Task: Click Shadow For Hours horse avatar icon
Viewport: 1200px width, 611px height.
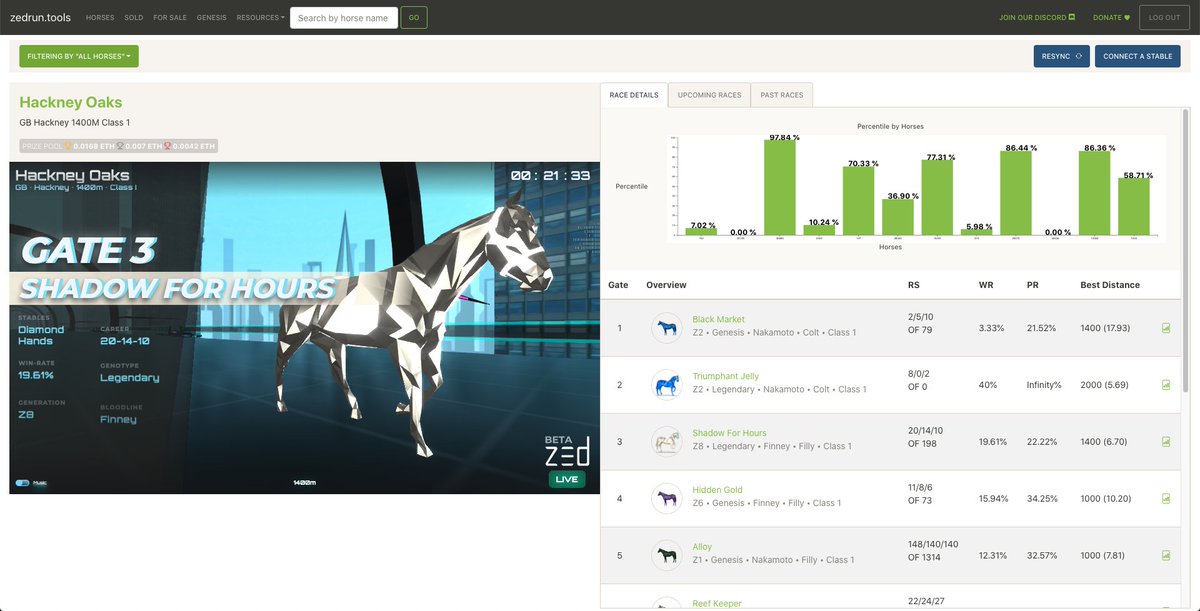Action: [666, 442]
